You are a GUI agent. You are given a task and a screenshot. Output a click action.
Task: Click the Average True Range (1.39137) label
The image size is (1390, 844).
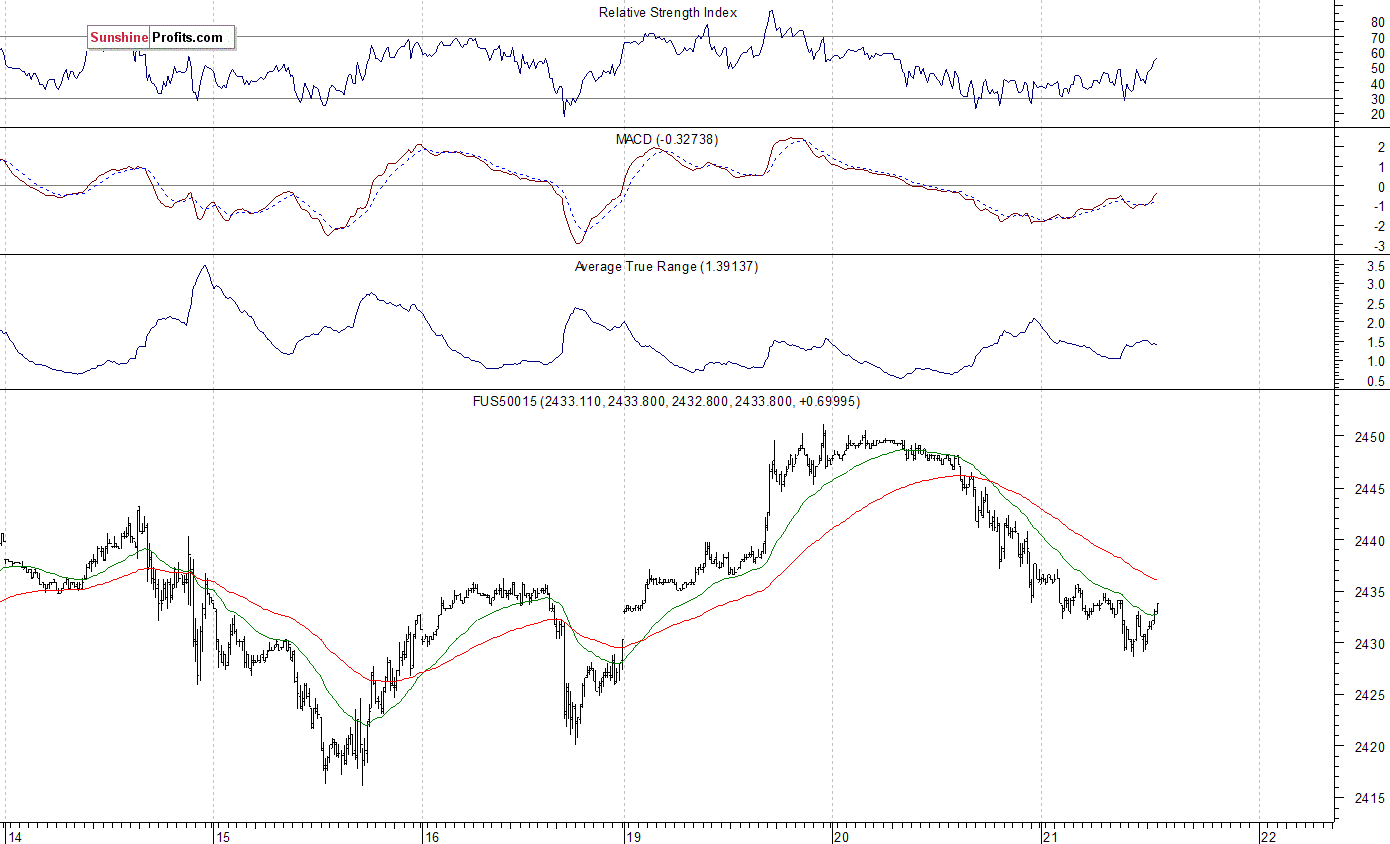pos(666,266)
